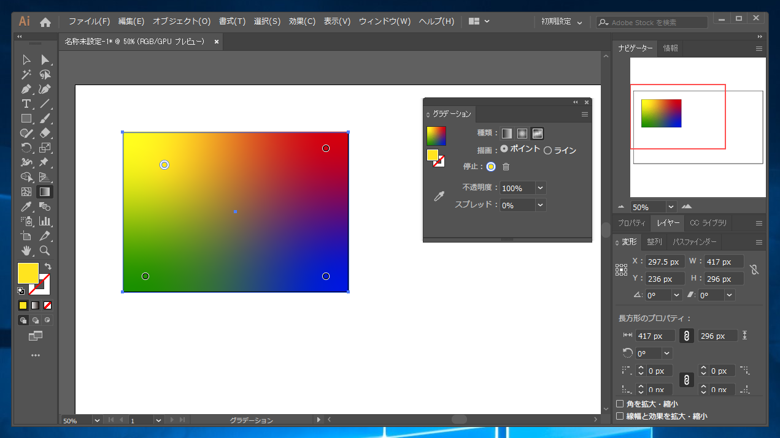Select the Hand tool

(26, 250)
